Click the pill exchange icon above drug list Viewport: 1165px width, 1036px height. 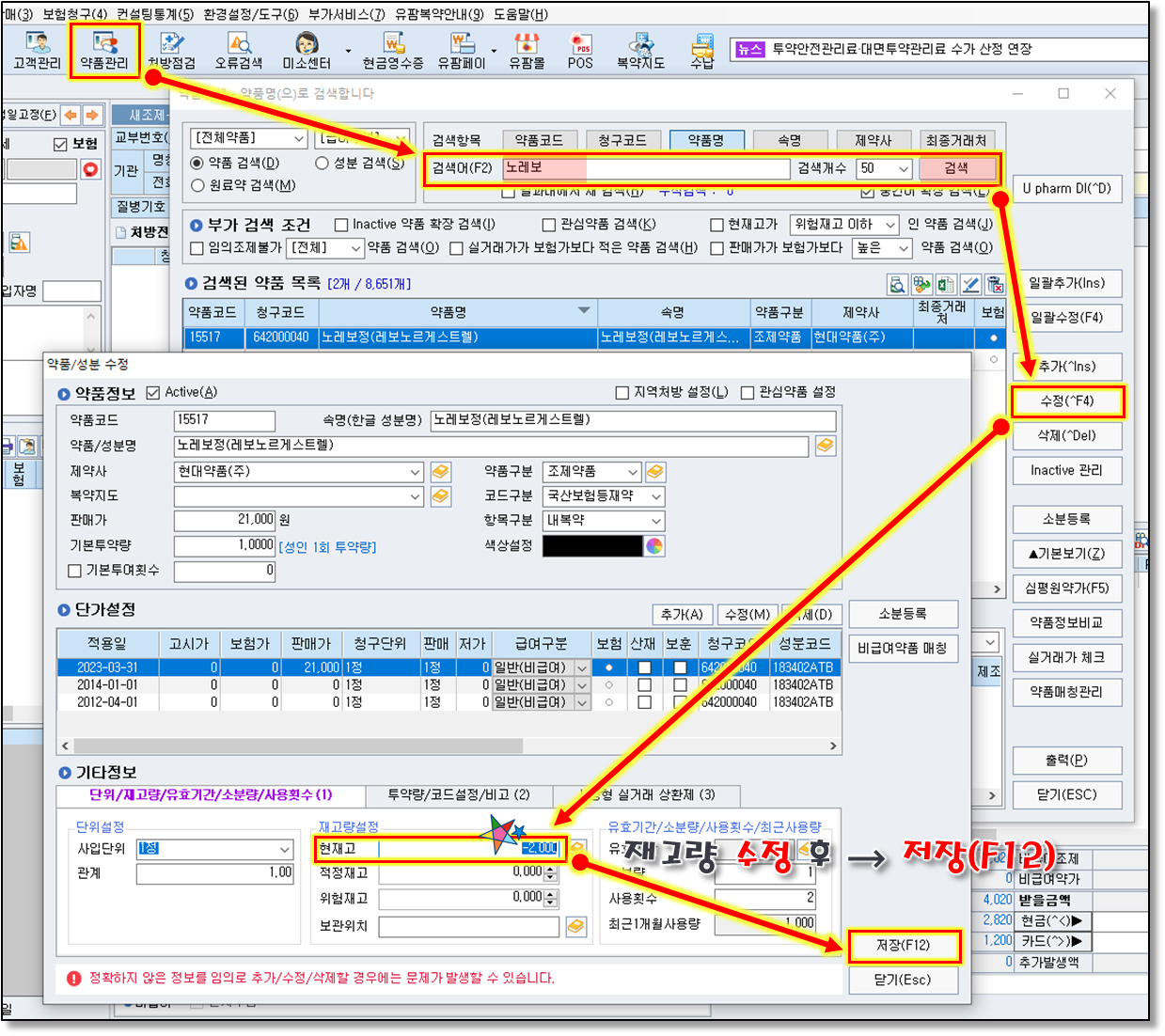coord(921,284)
